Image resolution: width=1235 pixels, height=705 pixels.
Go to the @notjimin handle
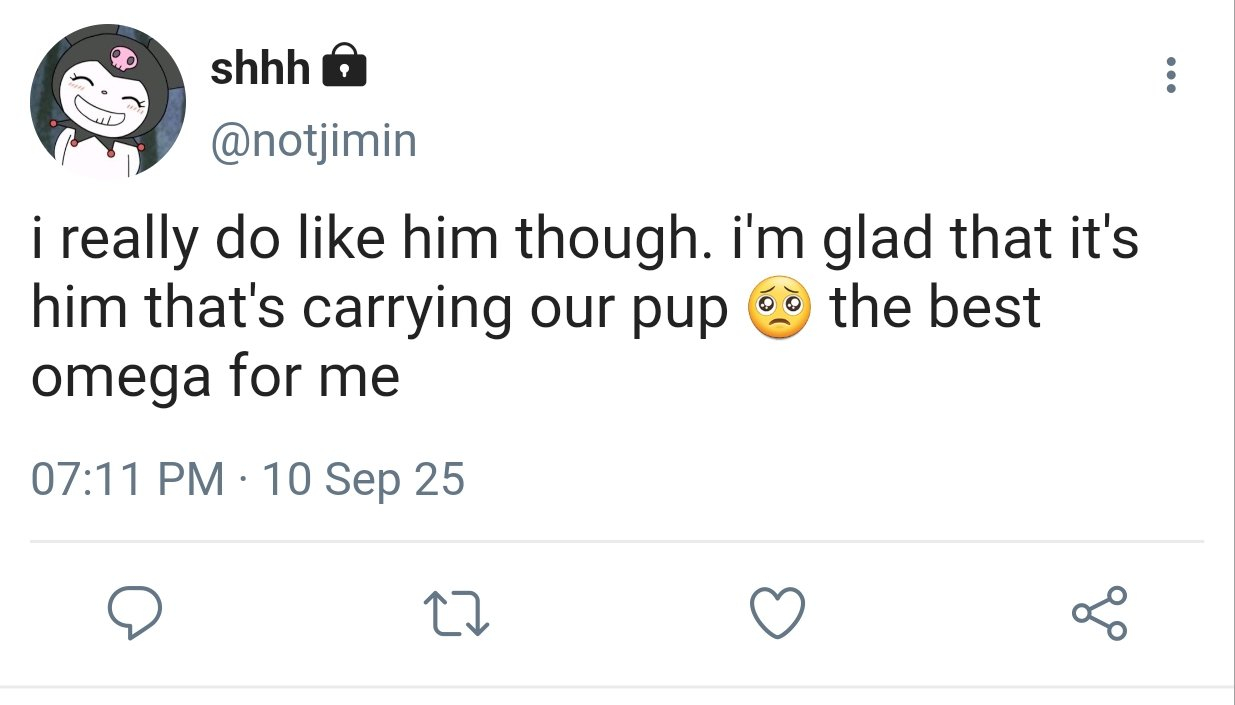(312, 141)
